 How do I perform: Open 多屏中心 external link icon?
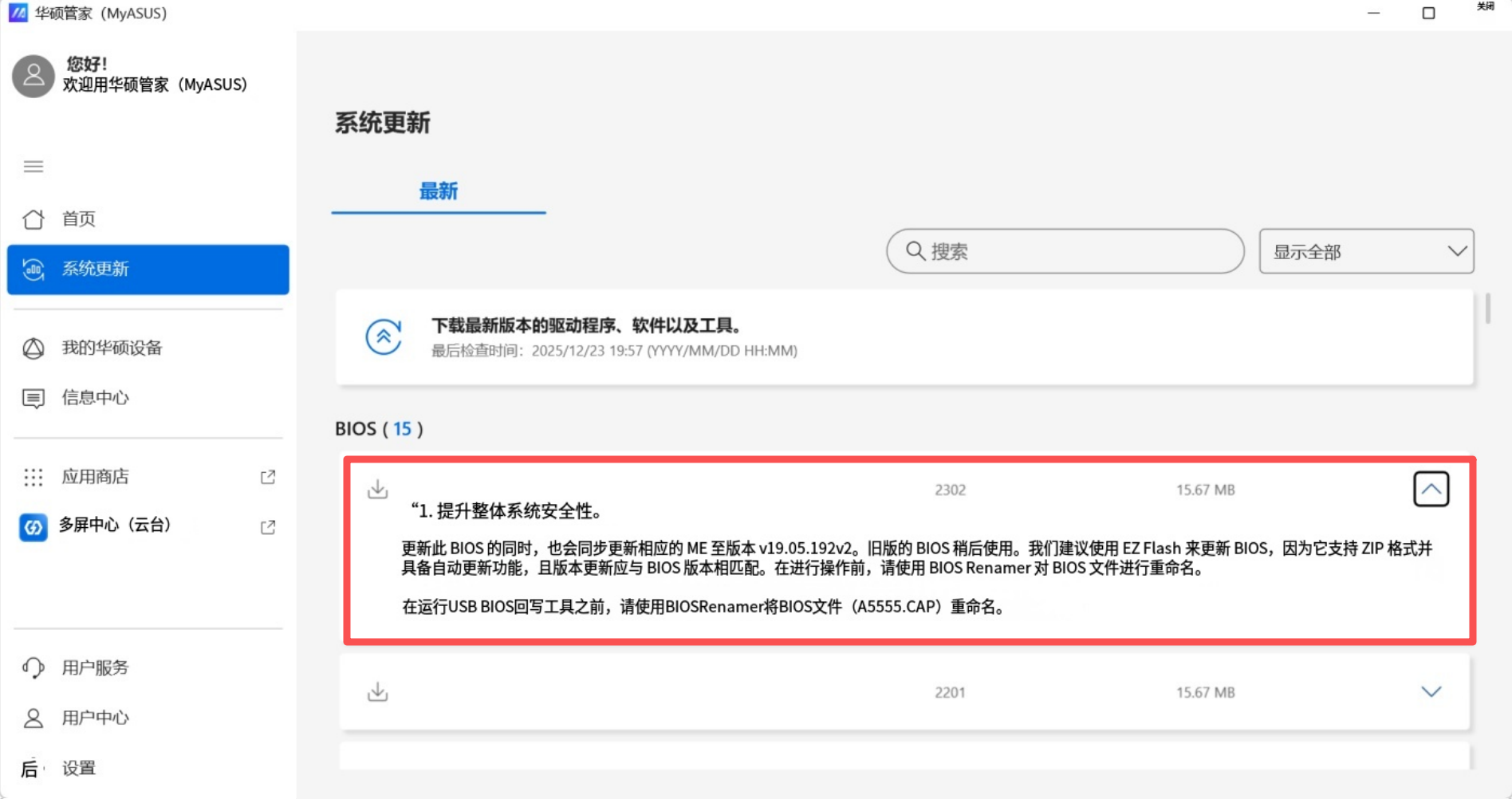[x=268, y=527]
